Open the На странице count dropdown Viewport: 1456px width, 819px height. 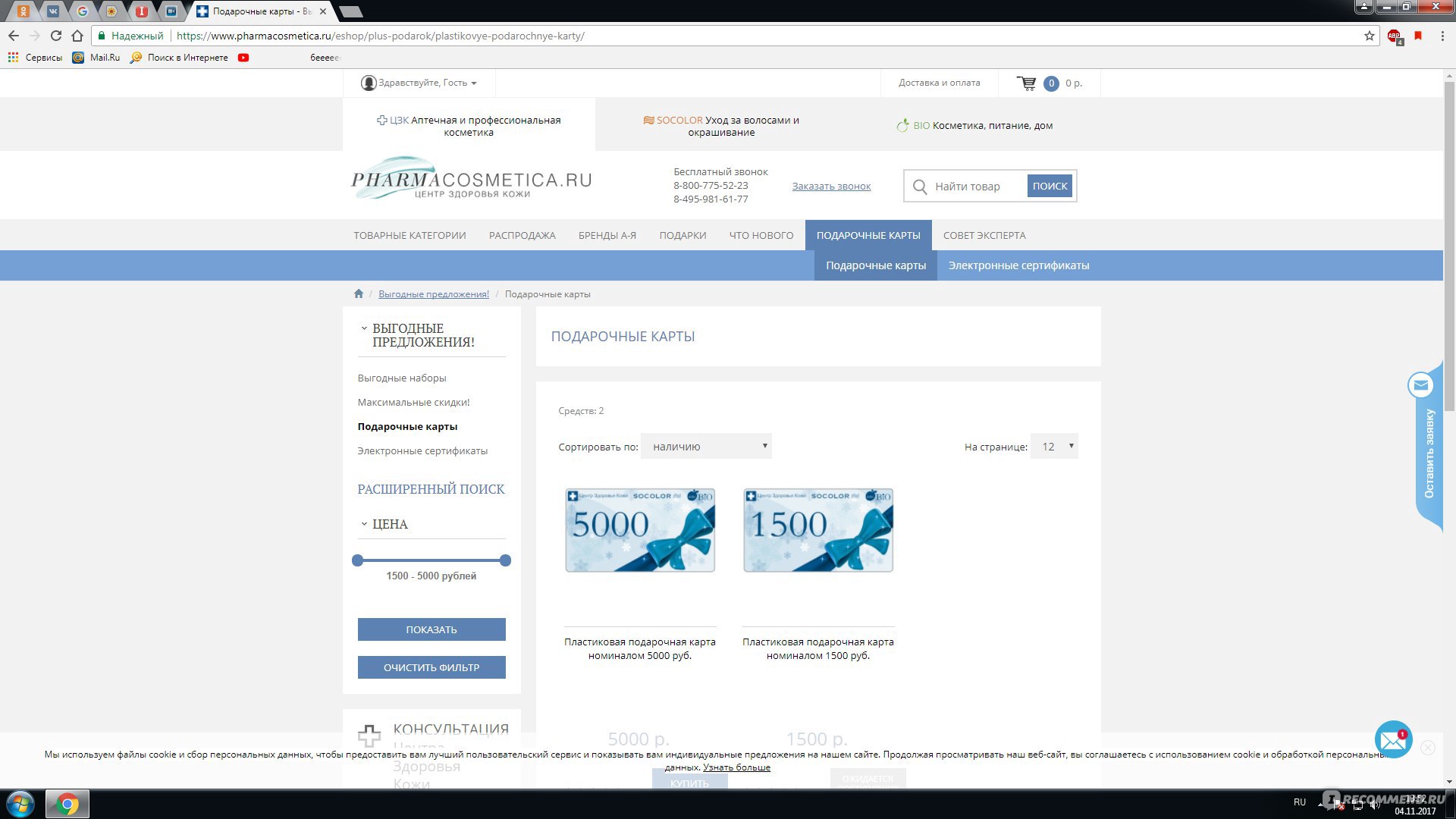point(1054,446)
